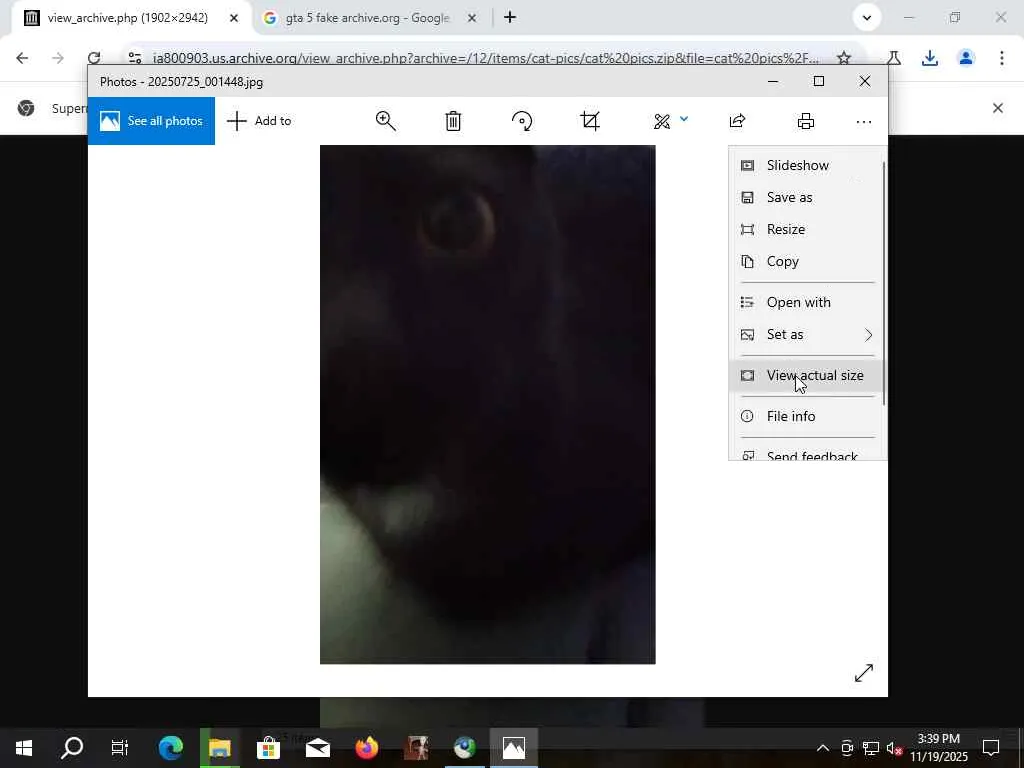Open File info from the menu
The image size is (1024, 768).
click(806, 416)
